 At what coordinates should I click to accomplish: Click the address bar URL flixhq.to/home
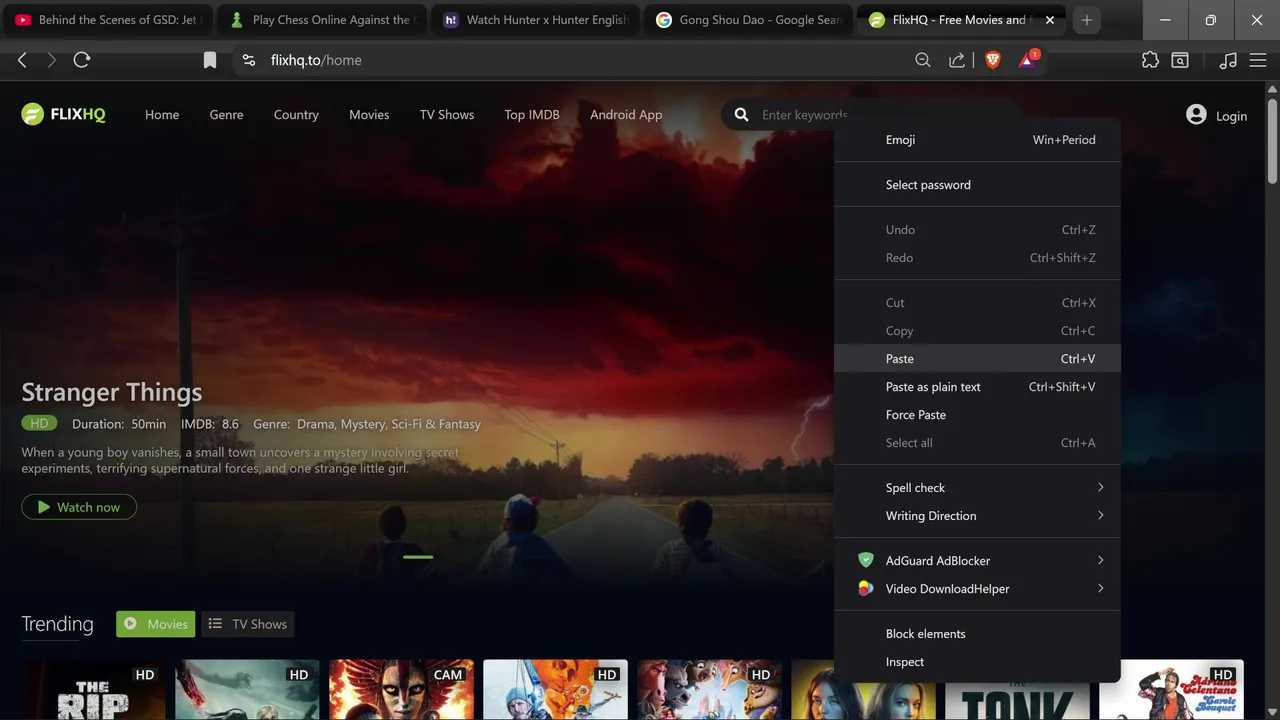pyautogui.click(x=316, y=60)
